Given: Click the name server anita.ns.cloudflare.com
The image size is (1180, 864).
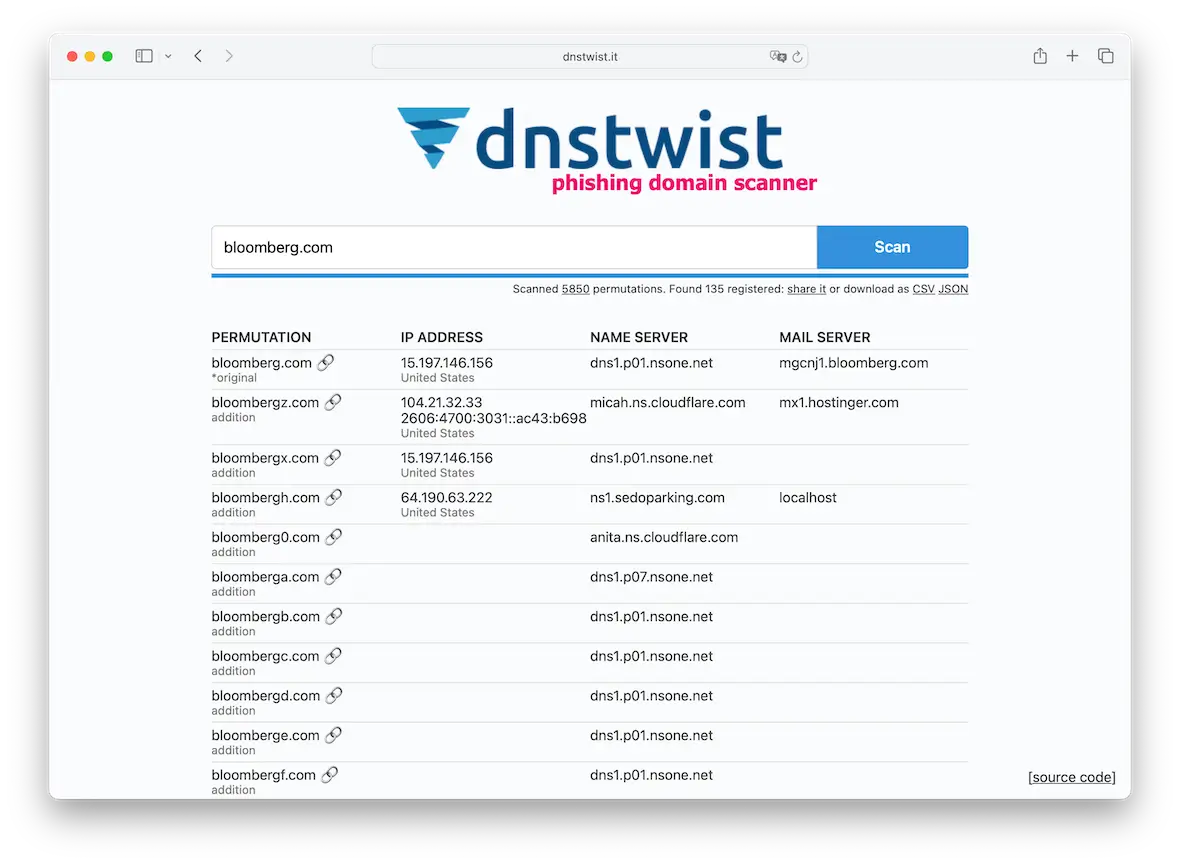Looking at the screenshot, I should (664, 537).
